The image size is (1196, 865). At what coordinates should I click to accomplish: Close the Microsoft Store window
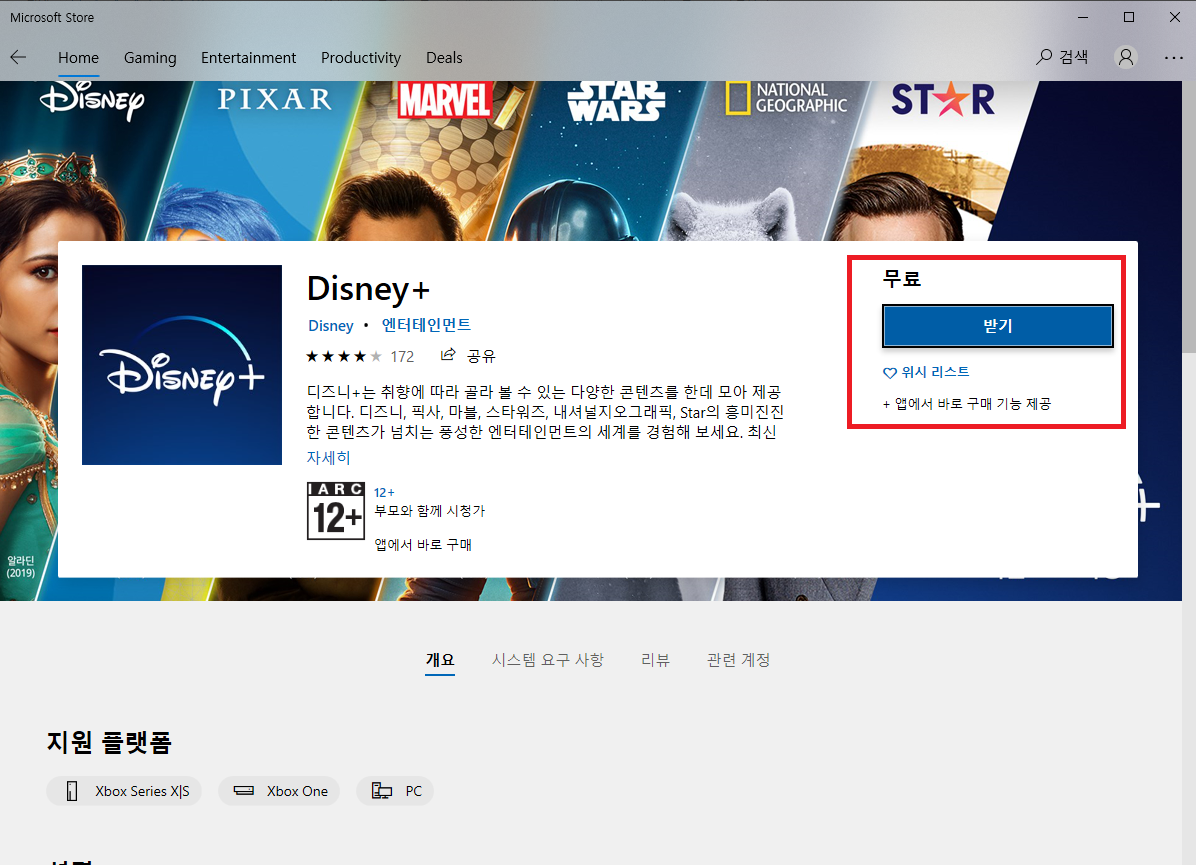[1175, 17]
